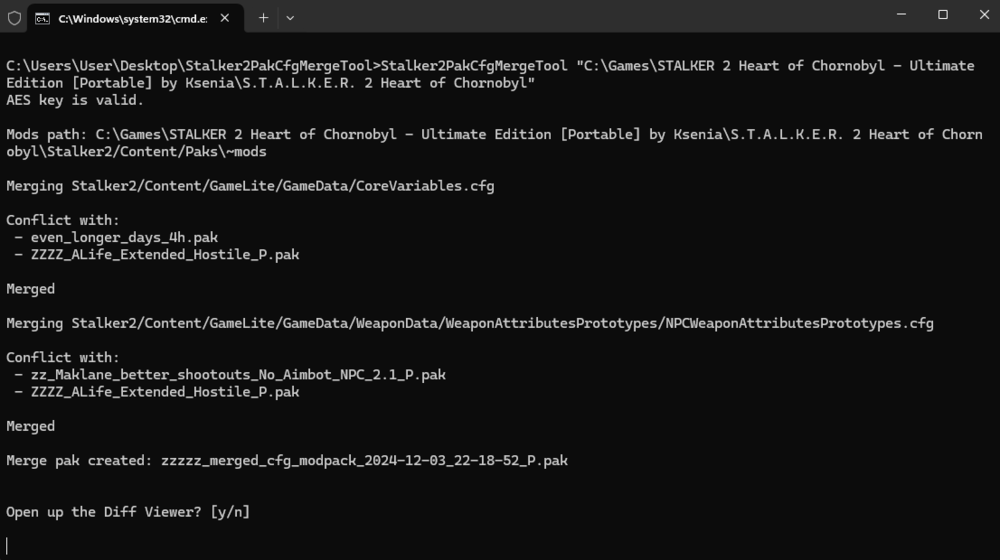This screenshot has width=1000, height=560.
Task: Click the "AES key is valid." line
Action: pyautogui.click(x=75, y=100)
